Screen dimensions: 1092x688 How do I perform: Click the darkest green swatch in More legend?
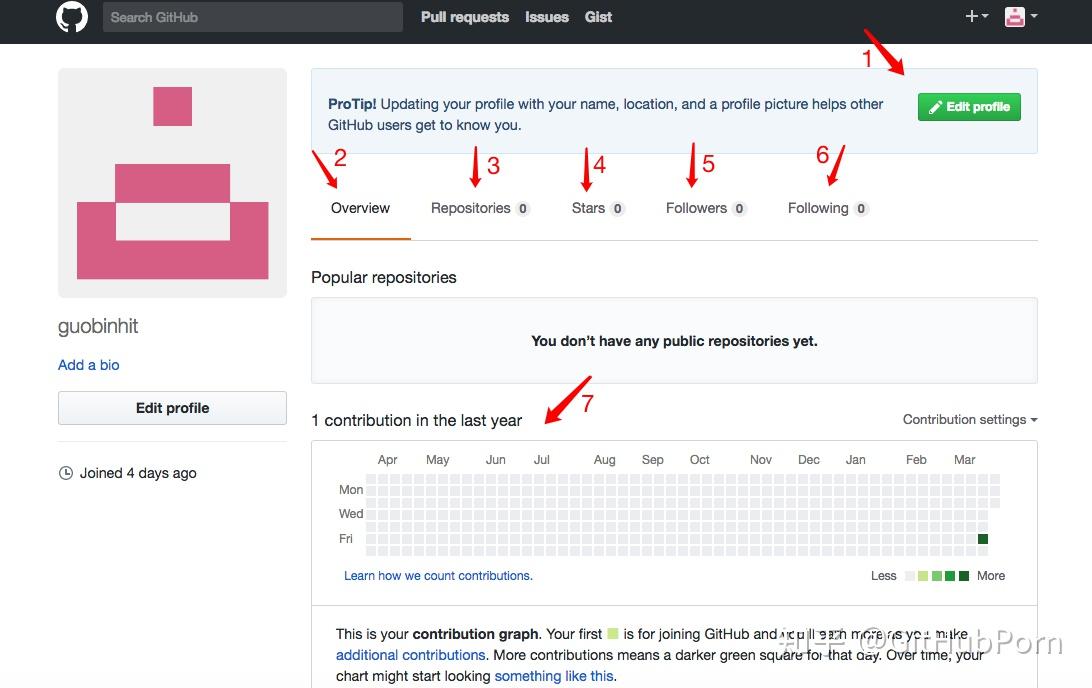964,576
